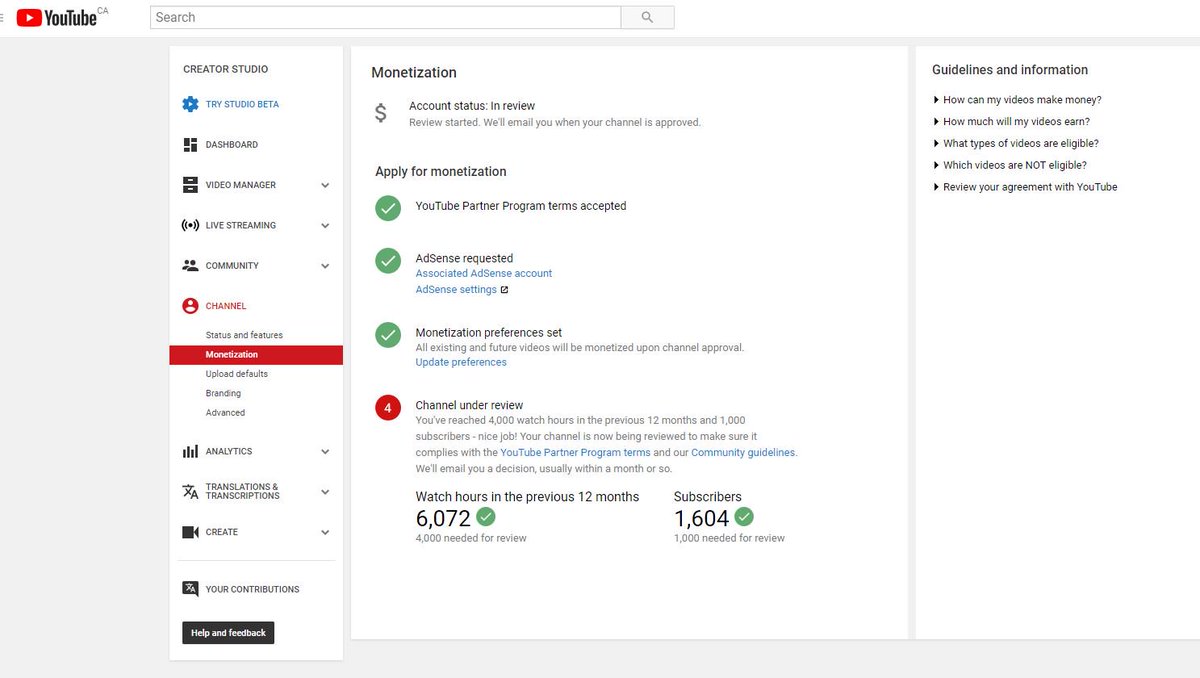This screenshot has height=678, width=1200.
Task: Click the 'Channel under review' heading
Action: pos(469,405)
